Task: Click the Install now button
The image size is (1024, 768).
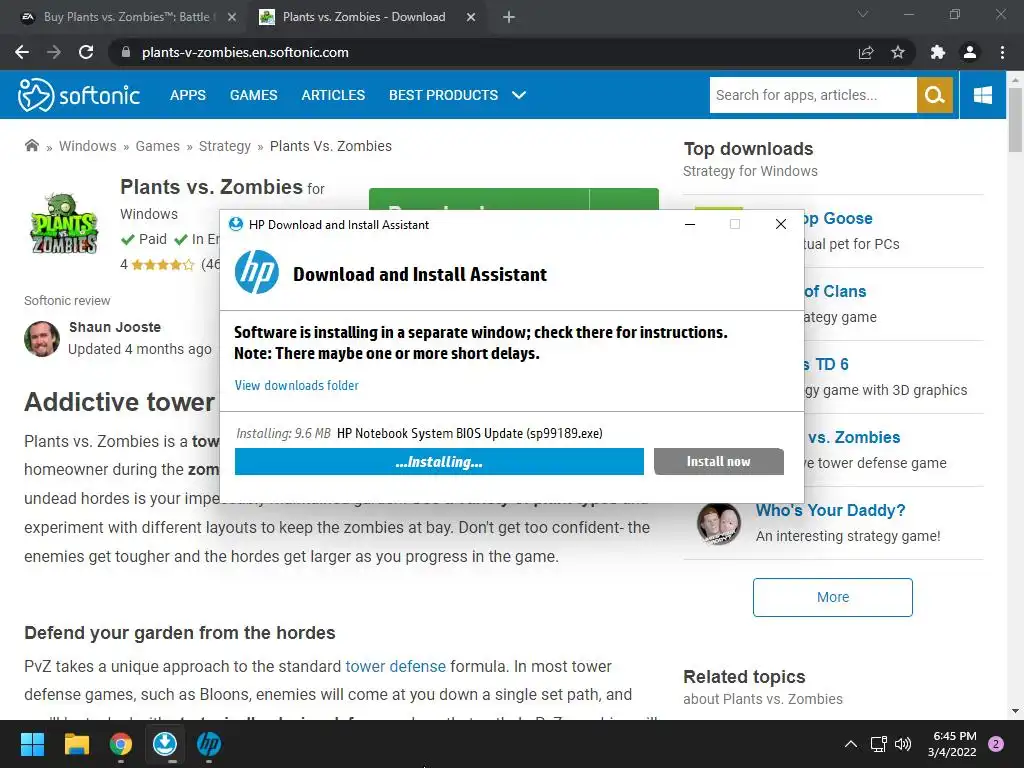Action: pos(718,462)
